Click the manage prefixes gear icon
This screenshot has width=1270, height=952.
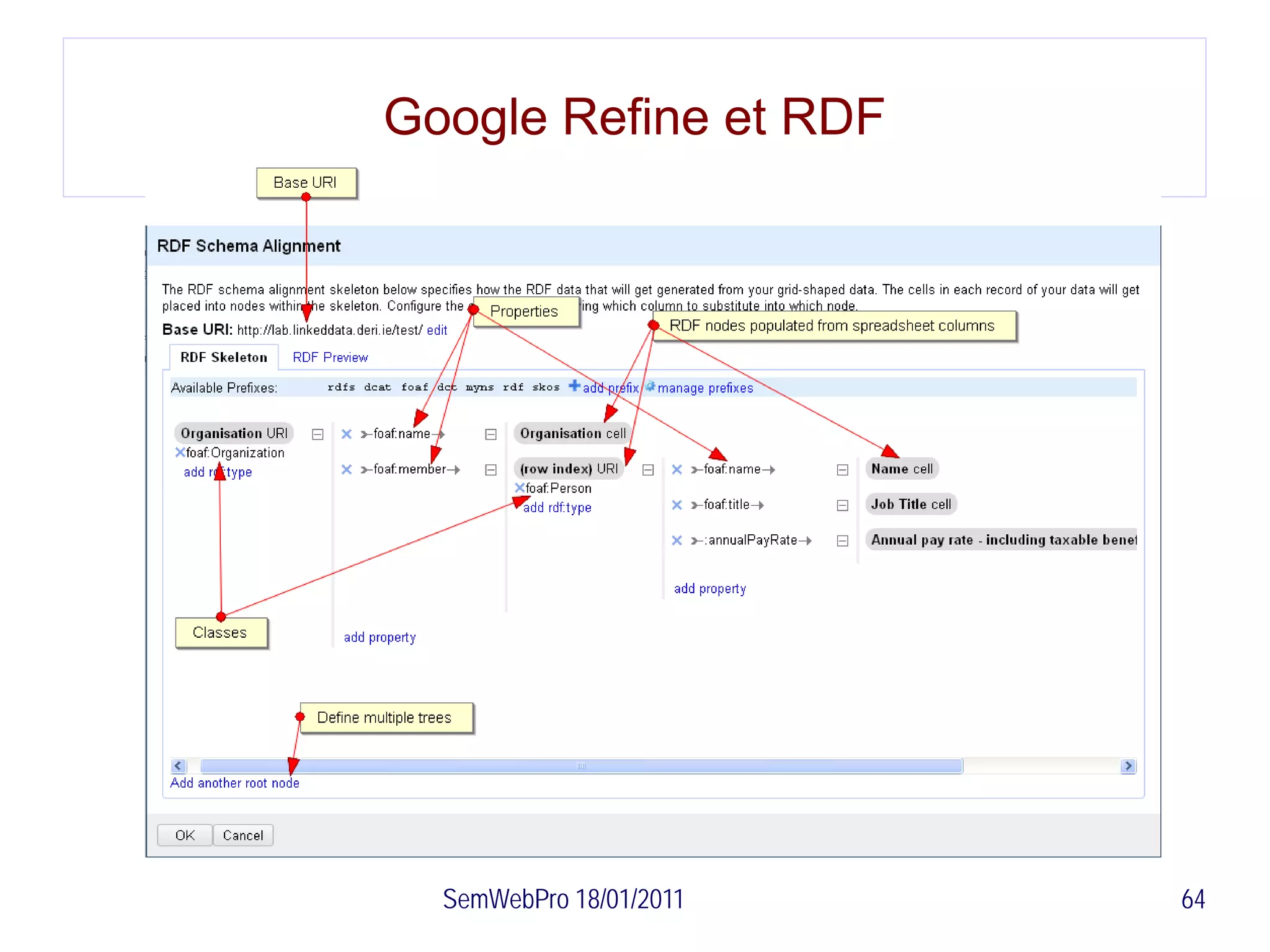(x=650, y=387)
